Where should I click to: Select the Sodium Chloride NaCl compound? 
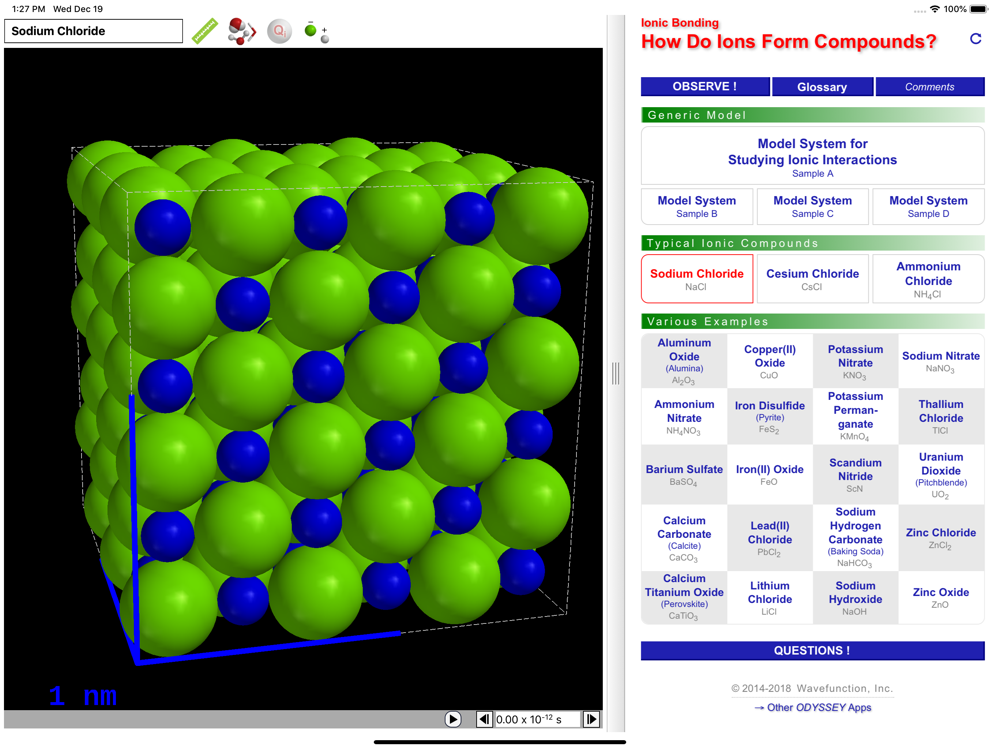697,279
